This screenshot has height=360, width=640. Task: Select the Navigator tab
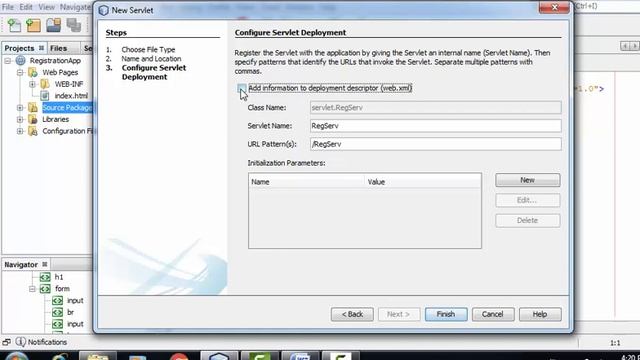[x=21, y=264]
